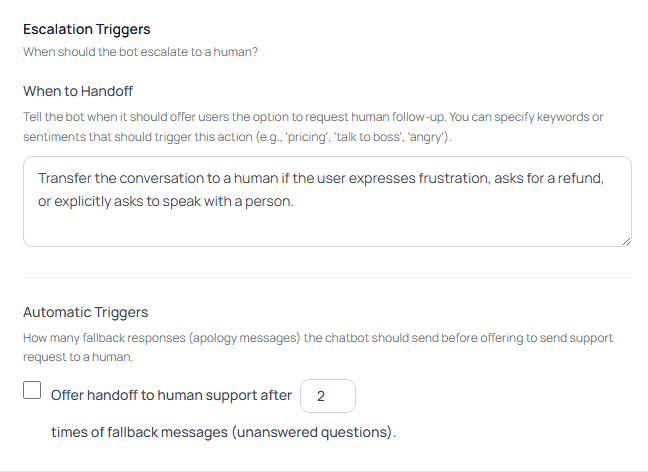Click the divider line above Automatic Triggers
Image resolution: width=648 pixels, height=472 pixels.
point(327,278)
